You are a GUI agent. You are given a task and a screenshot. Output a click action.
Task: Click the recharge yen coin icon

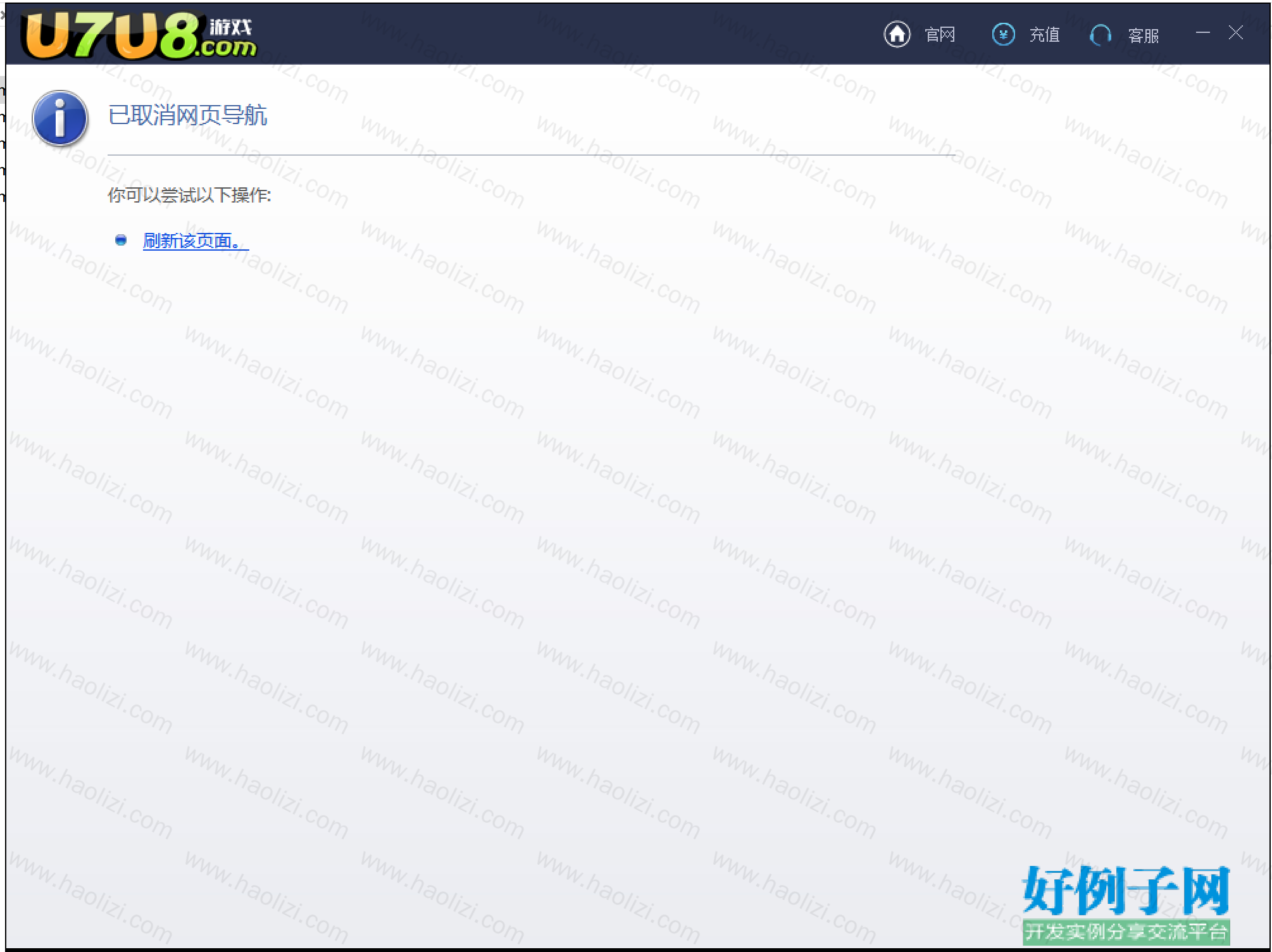[1003, 34]
